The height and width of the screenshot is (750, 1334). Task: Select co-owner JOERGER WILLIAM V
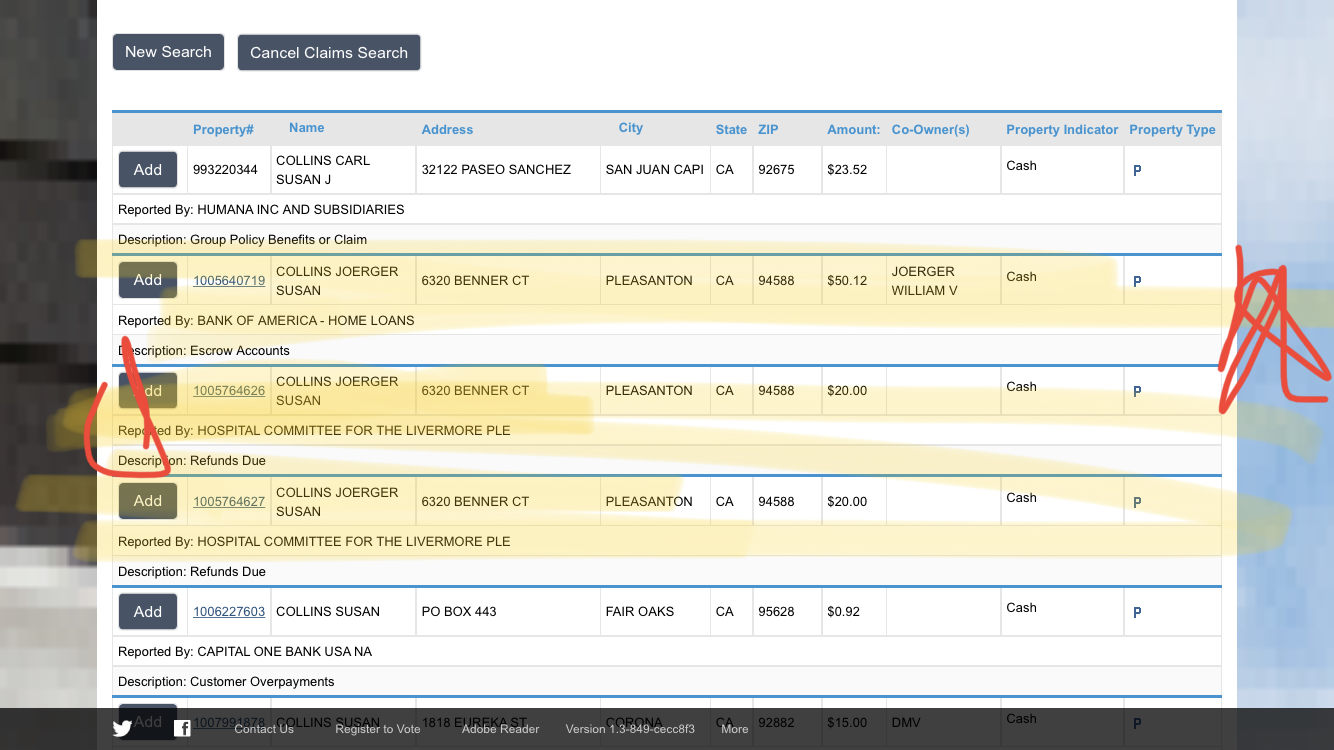pos(925,281)
